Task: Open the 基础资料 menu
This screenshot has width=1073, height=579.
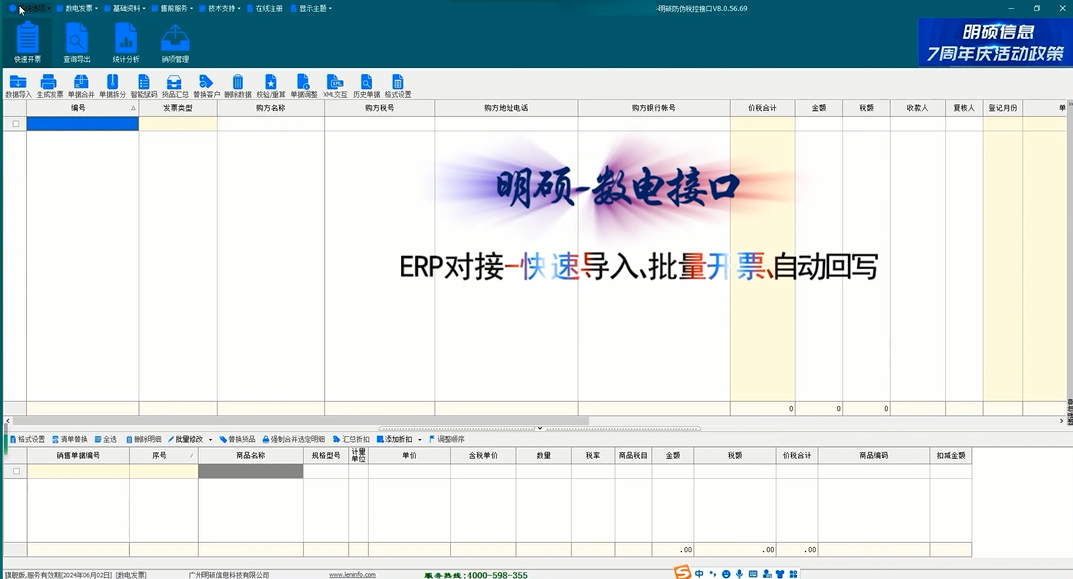Action: pos(125,8)
